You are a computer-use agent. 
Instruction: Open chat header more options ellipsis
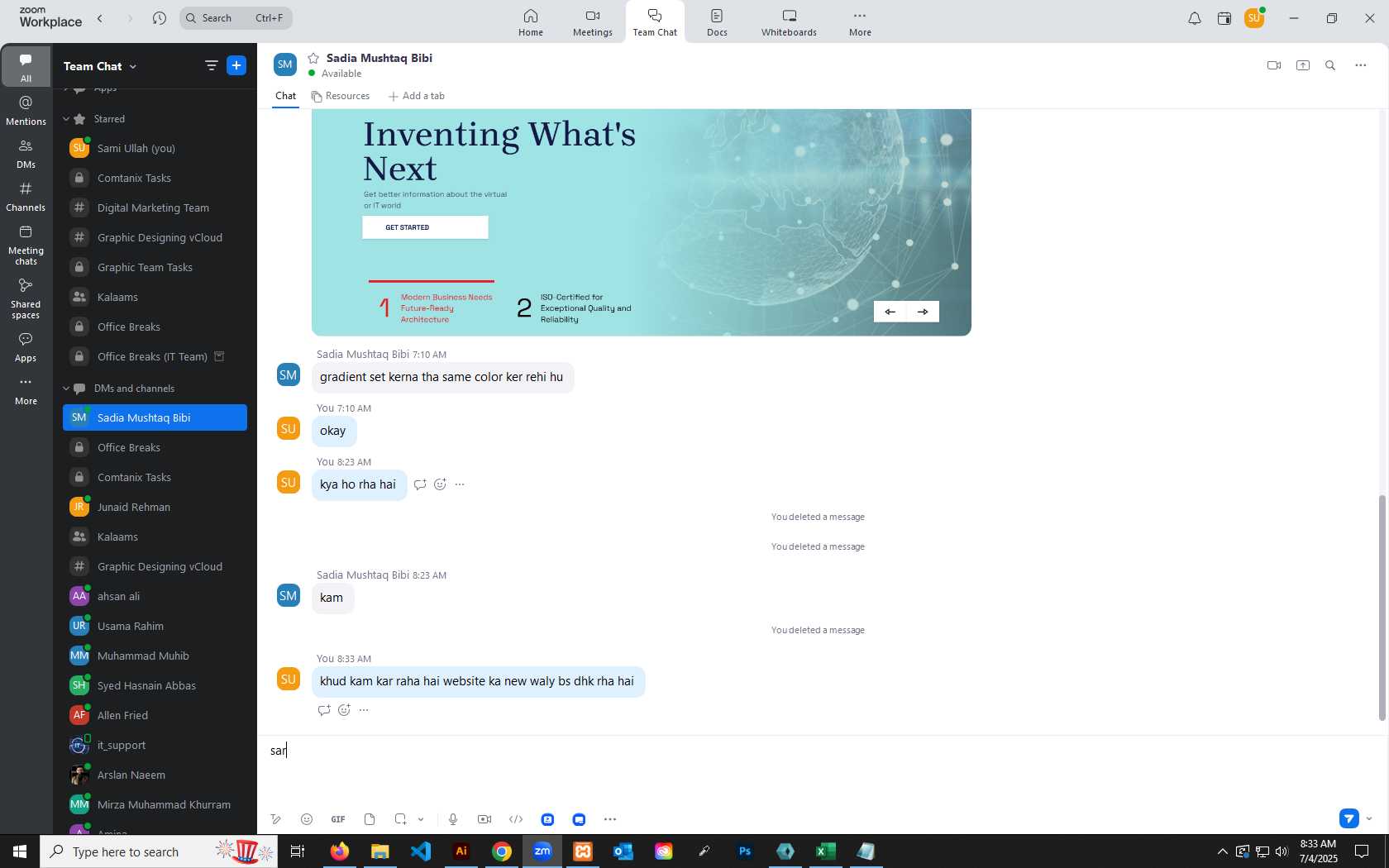1361,65
